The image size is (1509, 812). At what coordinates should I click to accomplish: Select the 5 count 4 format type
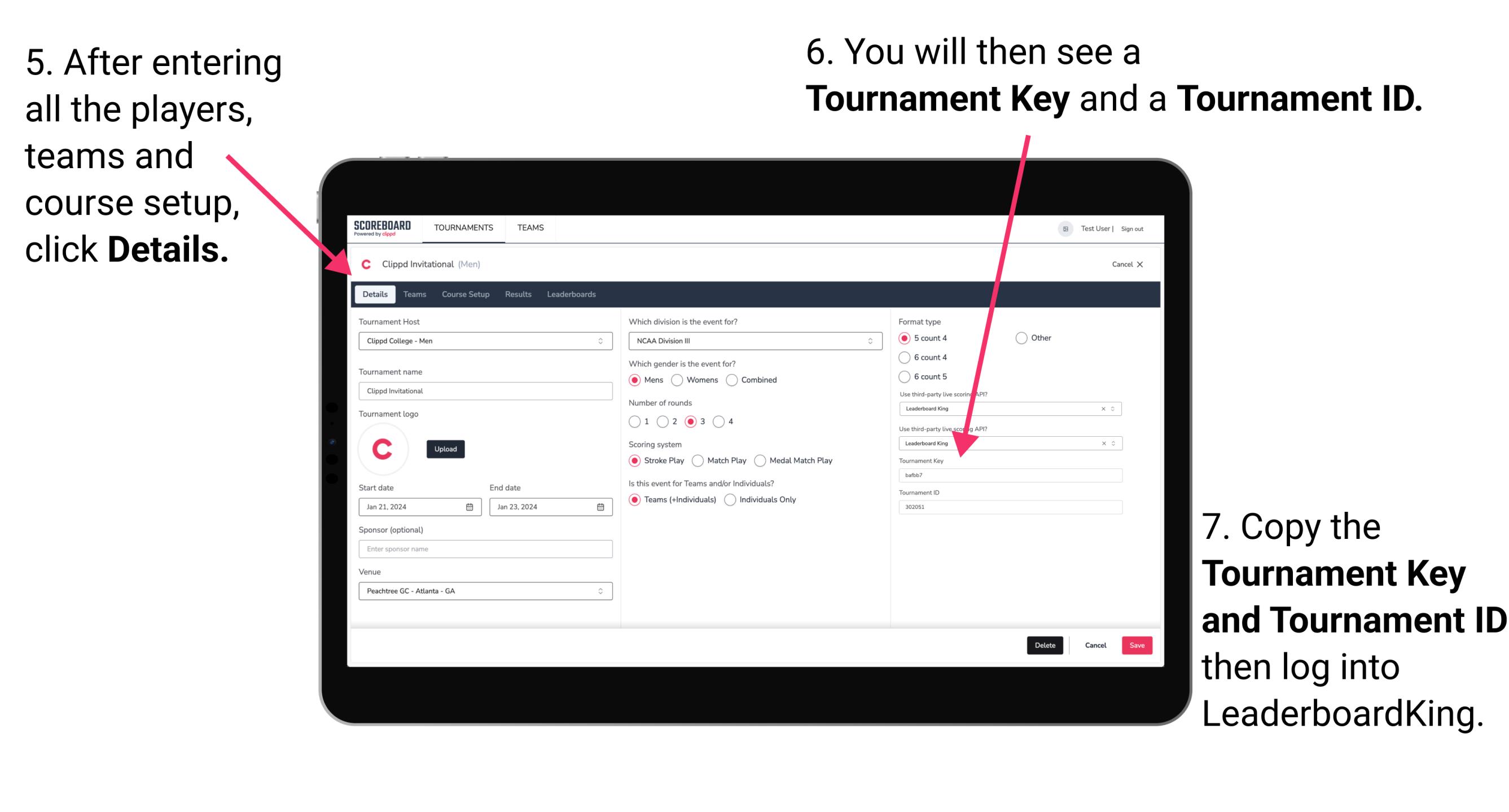pyautogui.click(x=906, y=338)
